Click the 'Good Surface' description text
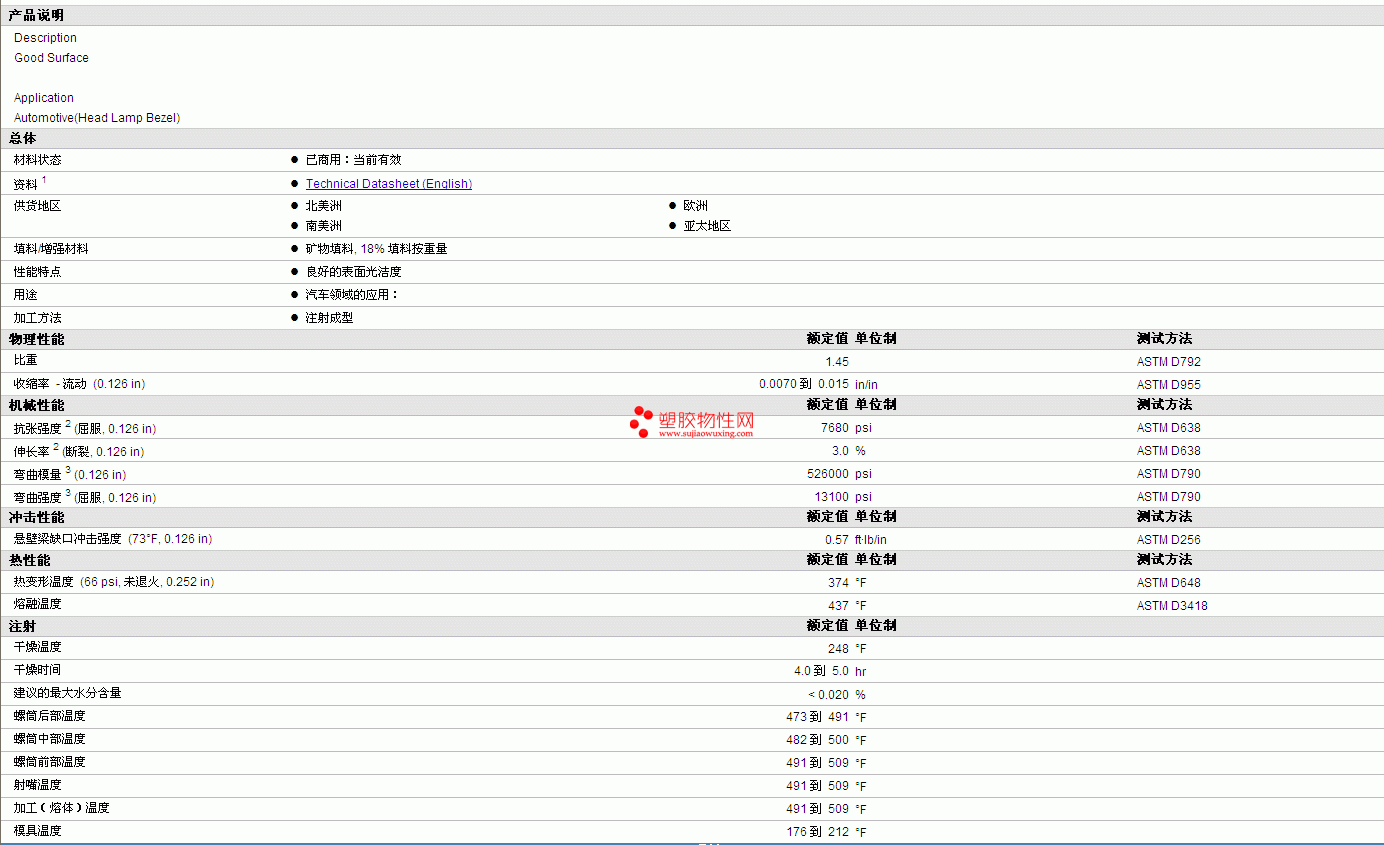This screenshot has height=845, width=1384. (51, 58)
